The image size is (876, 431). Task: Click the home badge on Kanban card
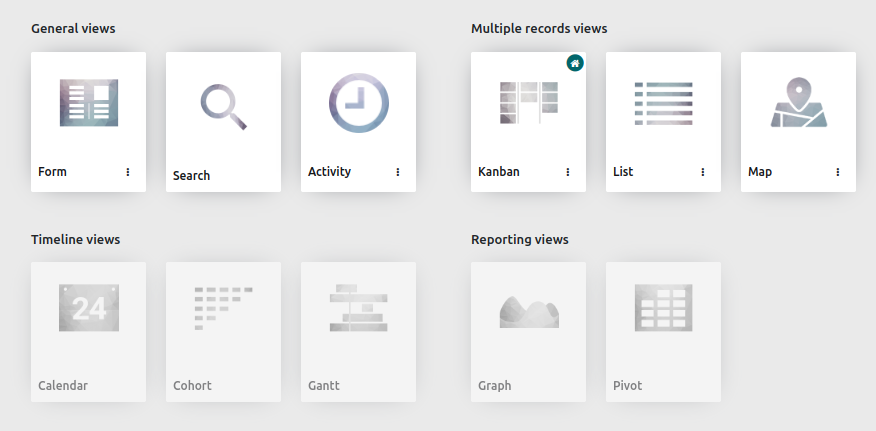(x=575, y=63)
